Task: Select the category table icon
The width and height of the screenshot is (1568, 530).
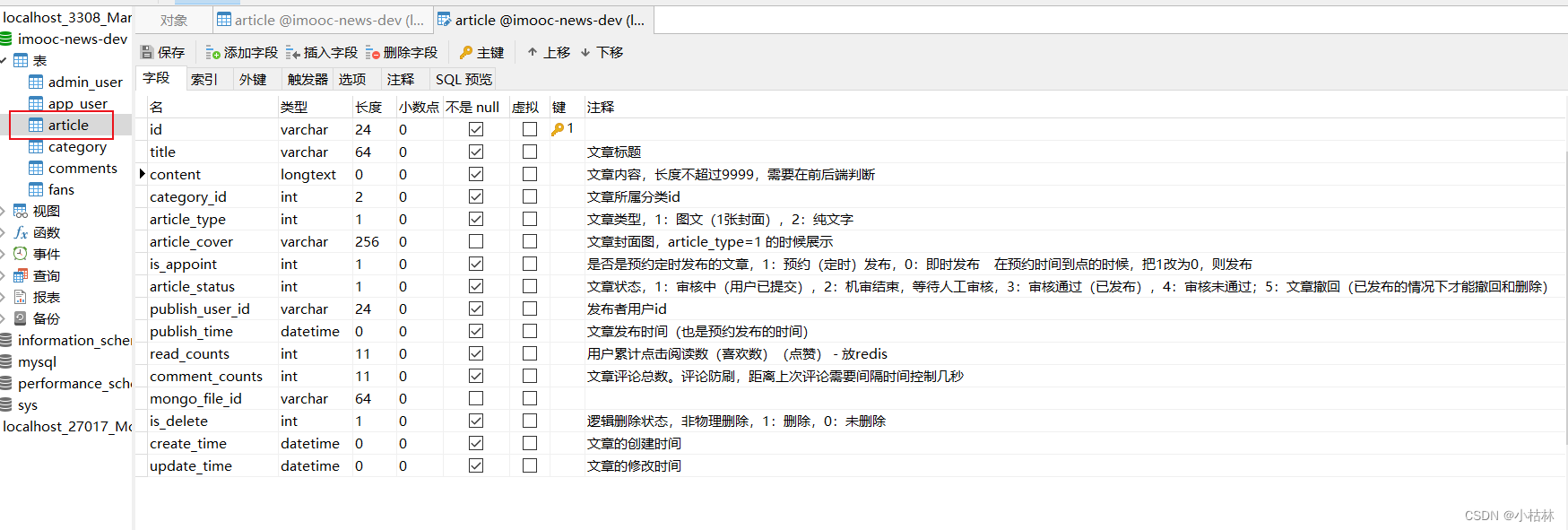Action: [36, 146]
